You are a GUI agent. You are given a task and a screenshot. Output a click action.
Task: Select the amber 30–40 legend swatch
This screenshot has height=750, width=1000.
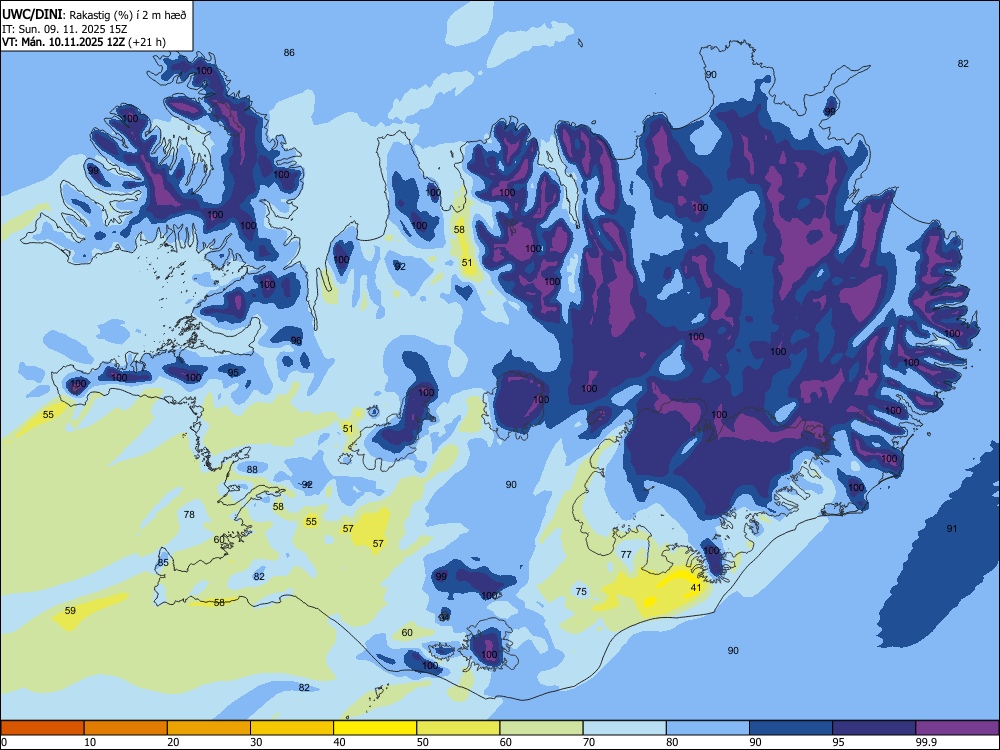coord(292,728)
